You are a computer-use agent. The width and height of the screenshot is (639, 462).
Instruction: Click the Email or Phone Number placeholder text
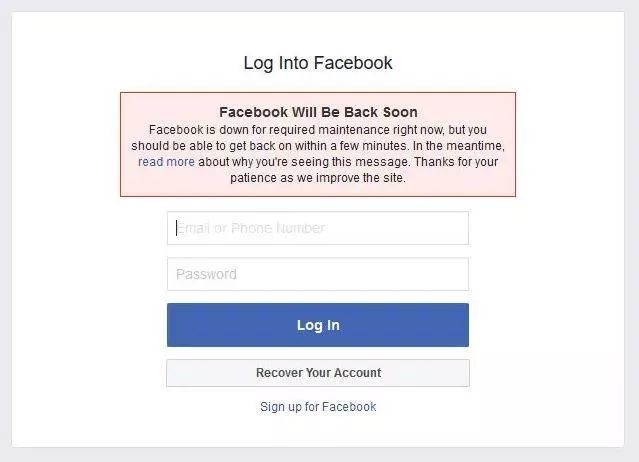(x=251, y=228)
